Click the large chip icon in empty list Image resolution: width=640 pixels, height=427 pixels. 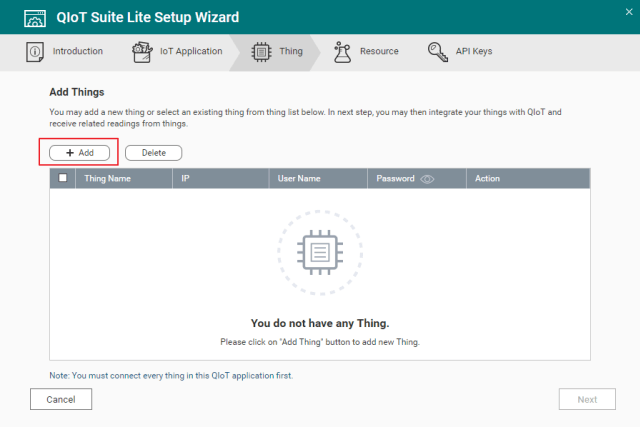tap(319, 248)
